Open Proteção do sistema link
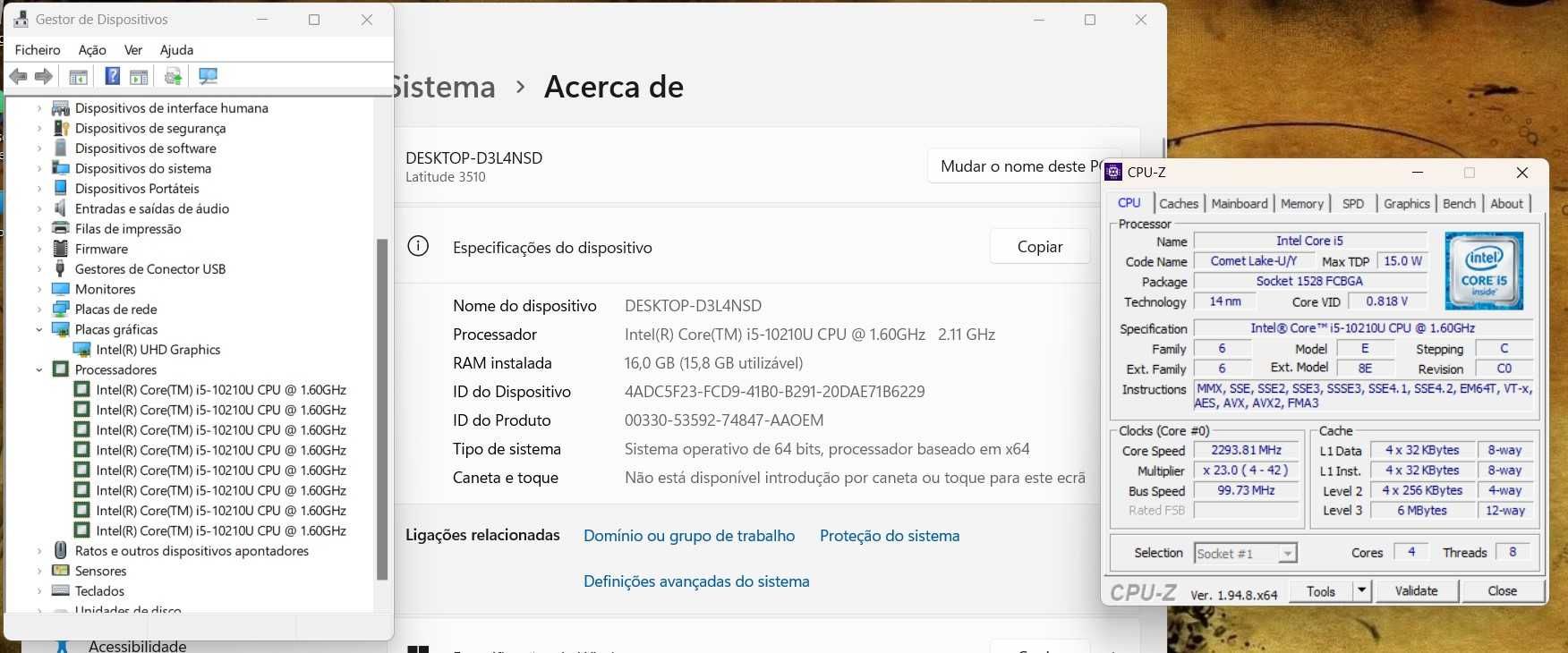The width and height of the screenshot is (1568, 653). [x=890, y=536]
